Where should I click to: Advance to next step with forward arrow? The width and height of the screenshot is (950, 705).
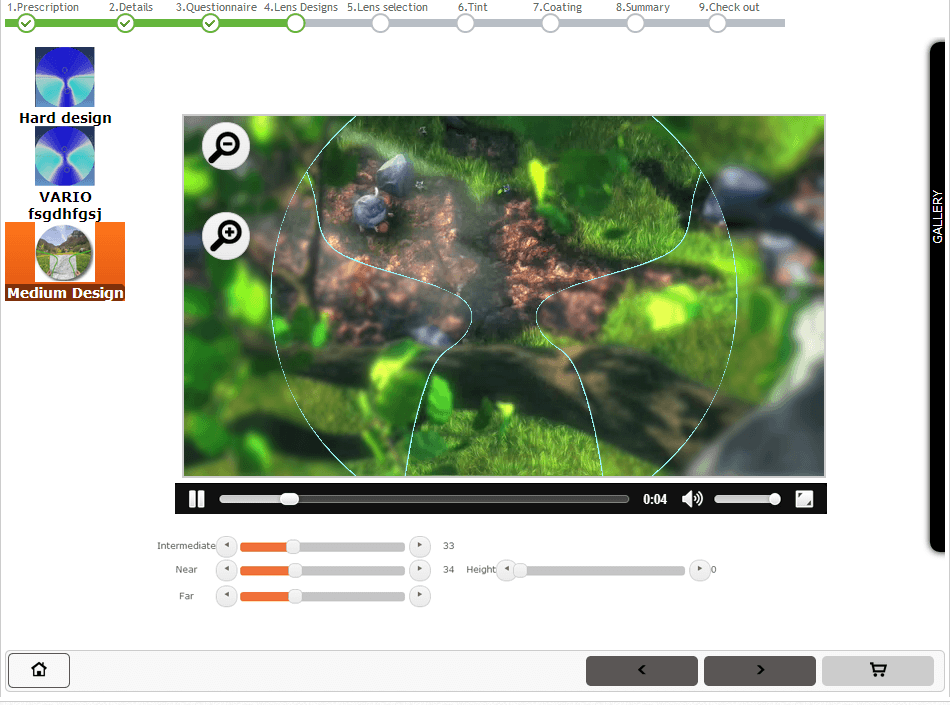(759, 670)
